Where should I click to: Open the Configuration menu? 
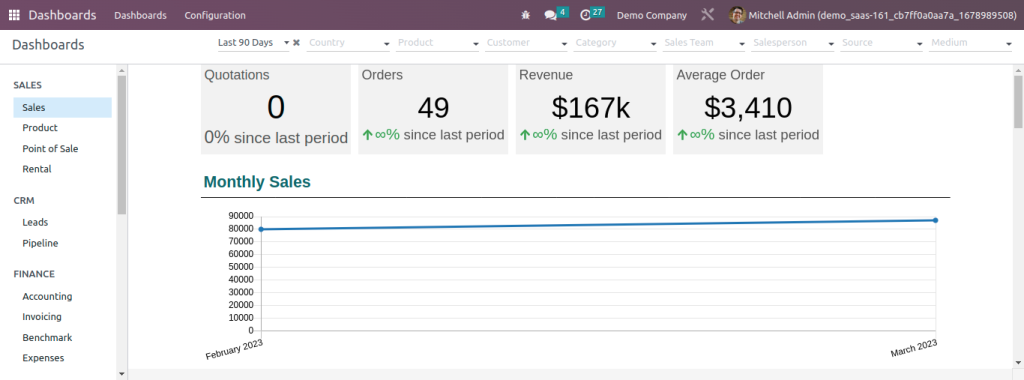[x=215, y=15]
